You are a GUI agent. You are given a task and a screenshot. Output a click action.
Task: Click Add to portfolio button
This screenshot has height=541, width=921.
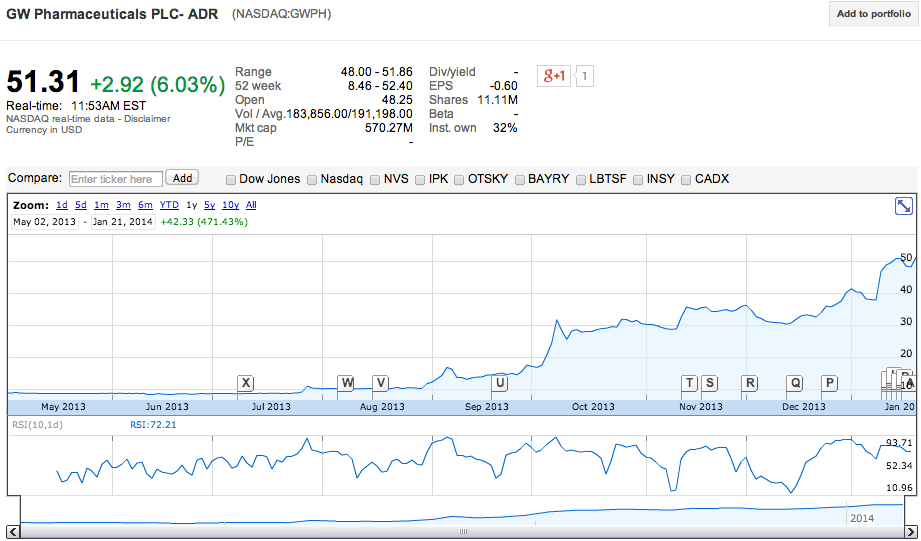[873, 14]
